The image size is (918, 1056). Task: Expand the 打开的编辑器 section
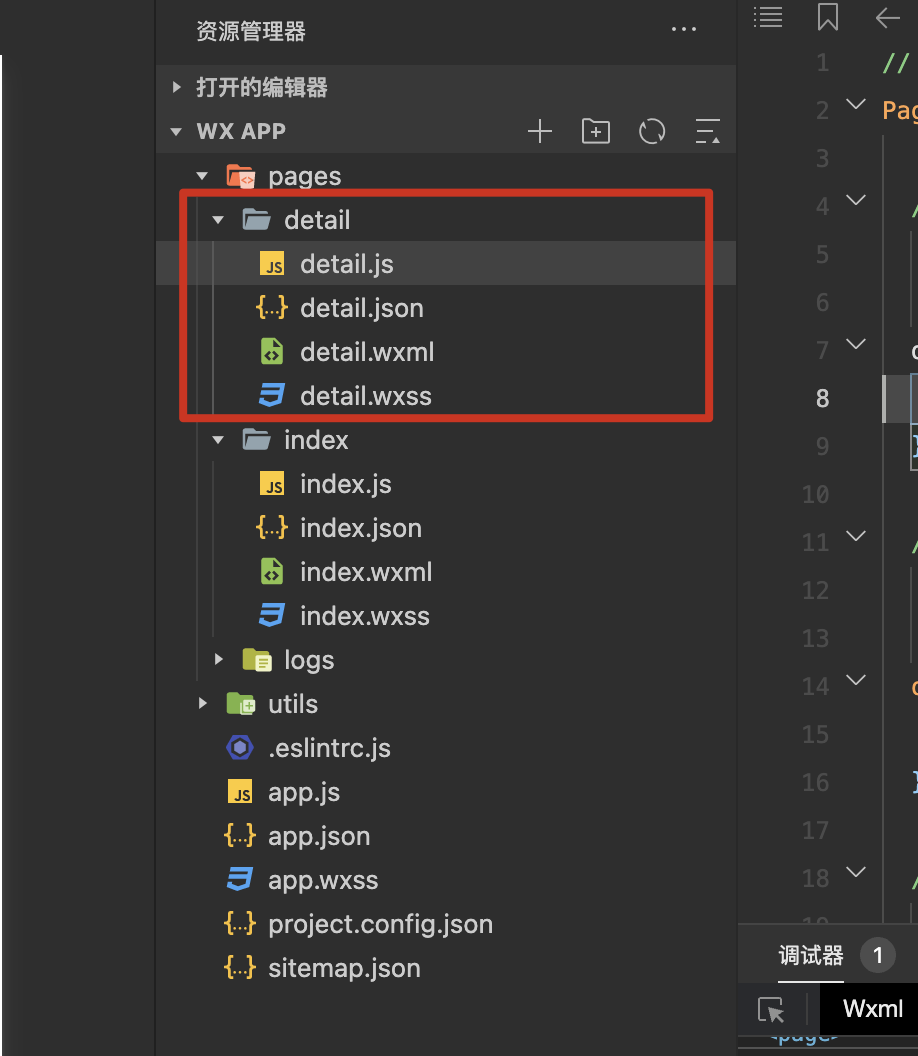[177, 88]
